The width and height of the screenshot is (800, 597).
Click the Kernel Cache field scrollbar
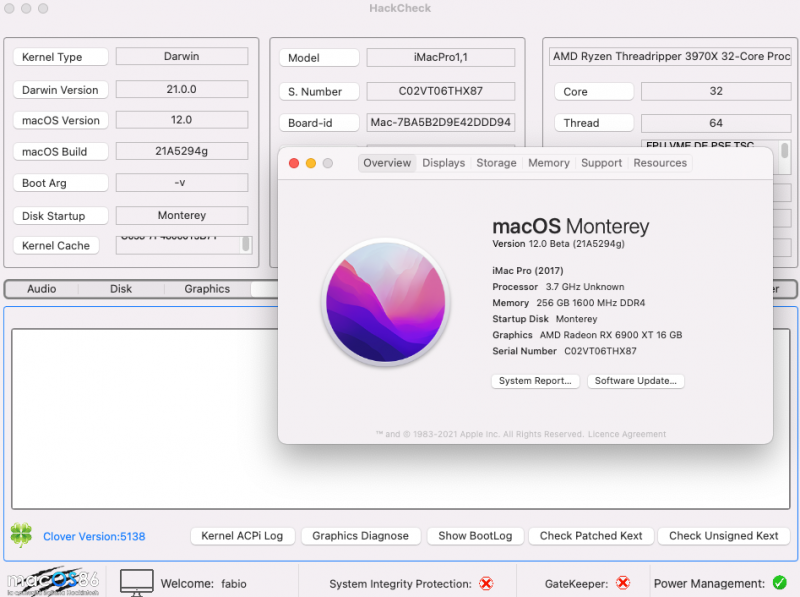tap(245, 244)
